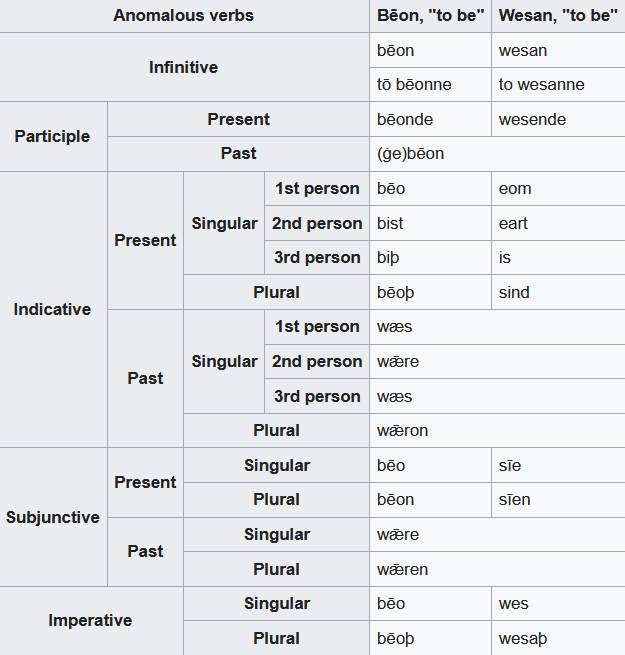Click the "tō bēonne" cell
The width and height of the screenshot is (625, 655).
pos(414,84)
